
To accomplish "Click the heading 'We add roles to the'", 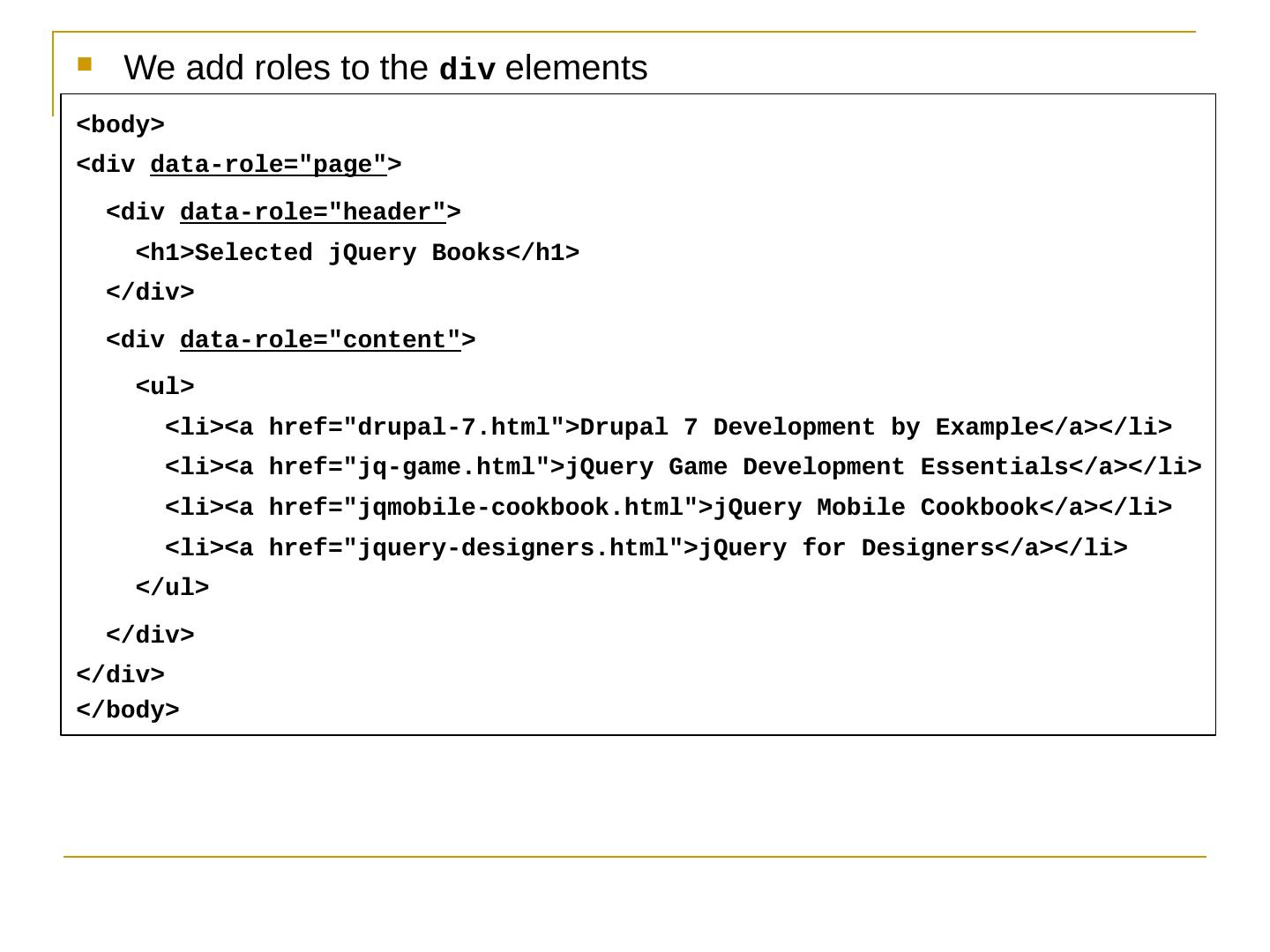I will coord(280,68).
